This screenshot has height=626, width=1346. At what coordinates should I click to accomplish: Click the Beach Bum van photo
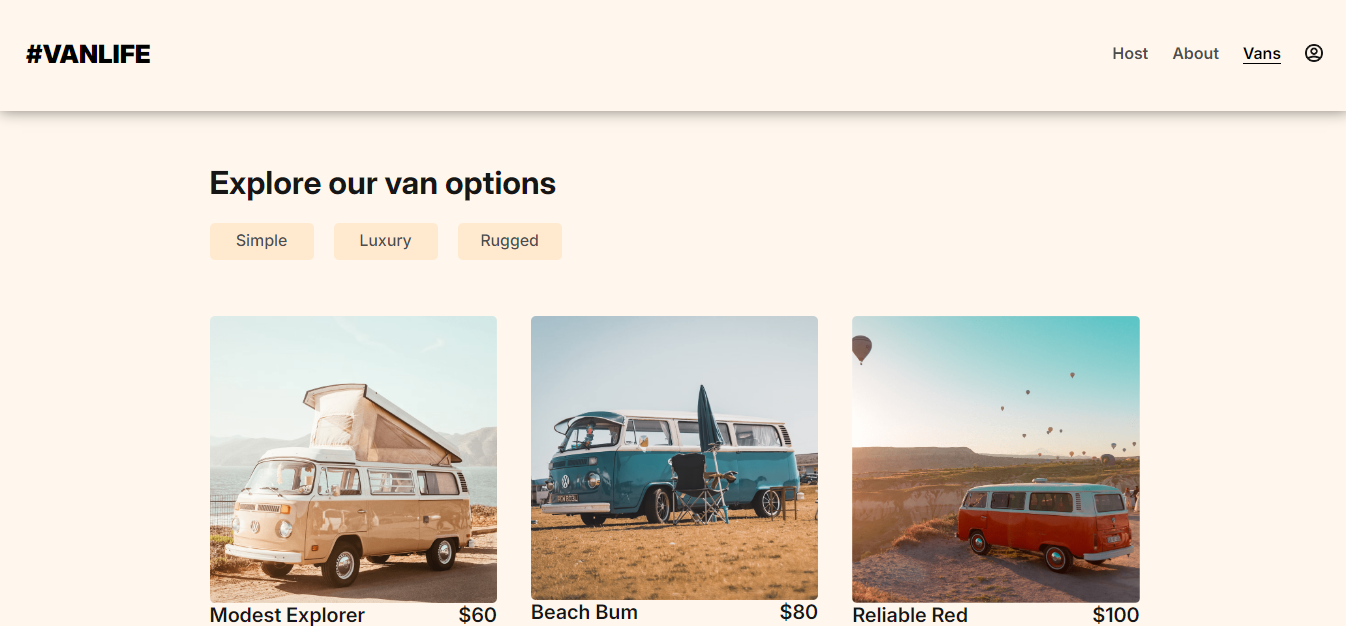tap(674, 458)
